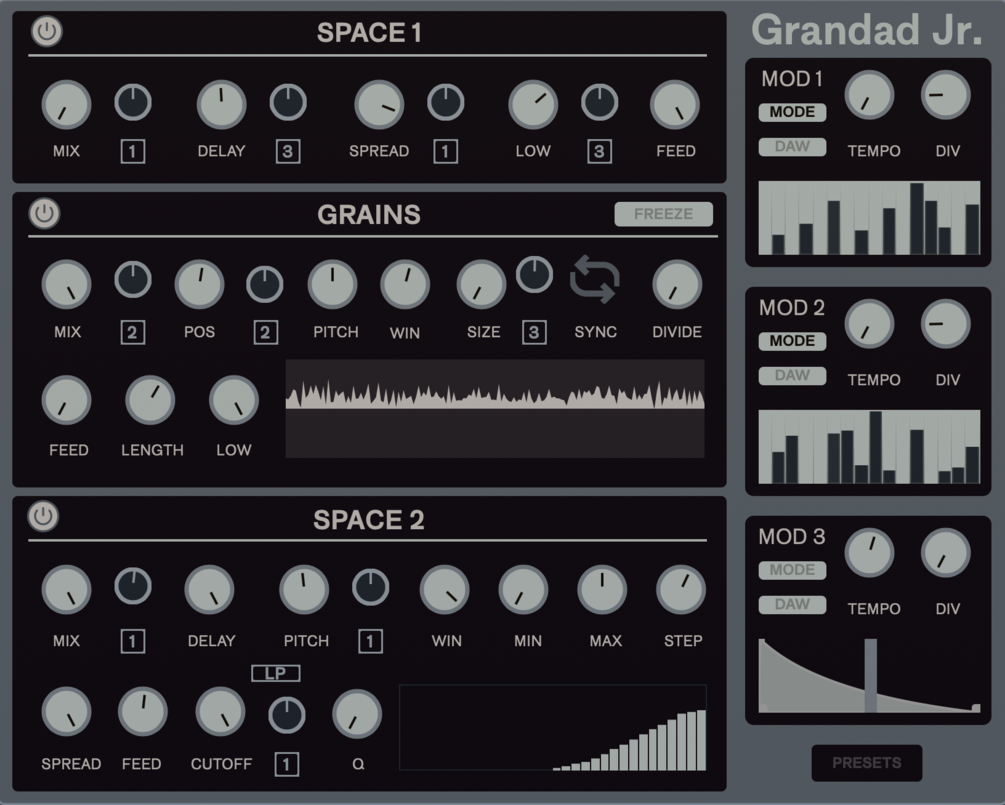Click the MOD 1 DIV knob
Viewport: 1005px width, 805px height.
[945, 95]
